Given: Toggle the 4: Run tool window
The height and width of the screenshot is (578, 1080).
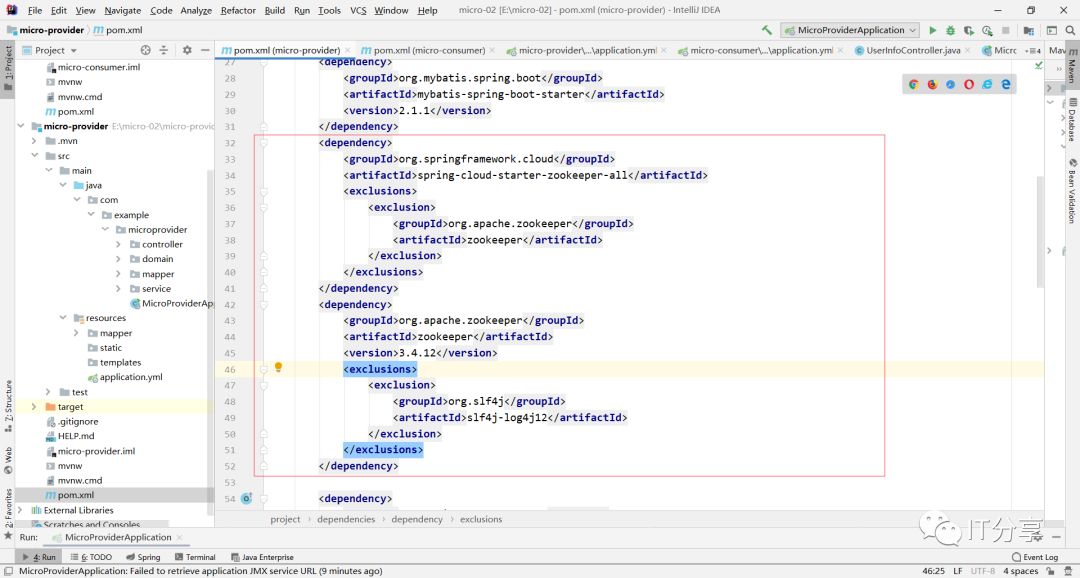Looking at the screenshot, I should coord(39,557).
